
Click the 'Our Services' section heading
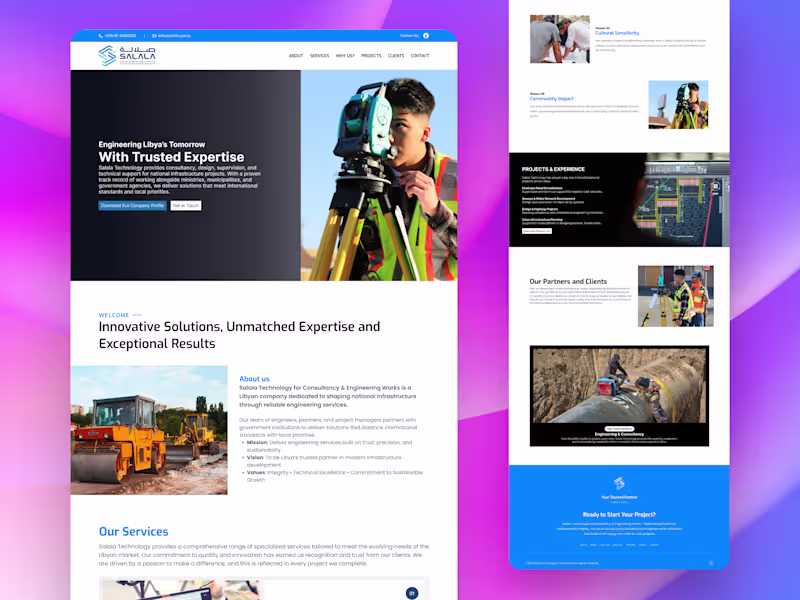point(133,531)
